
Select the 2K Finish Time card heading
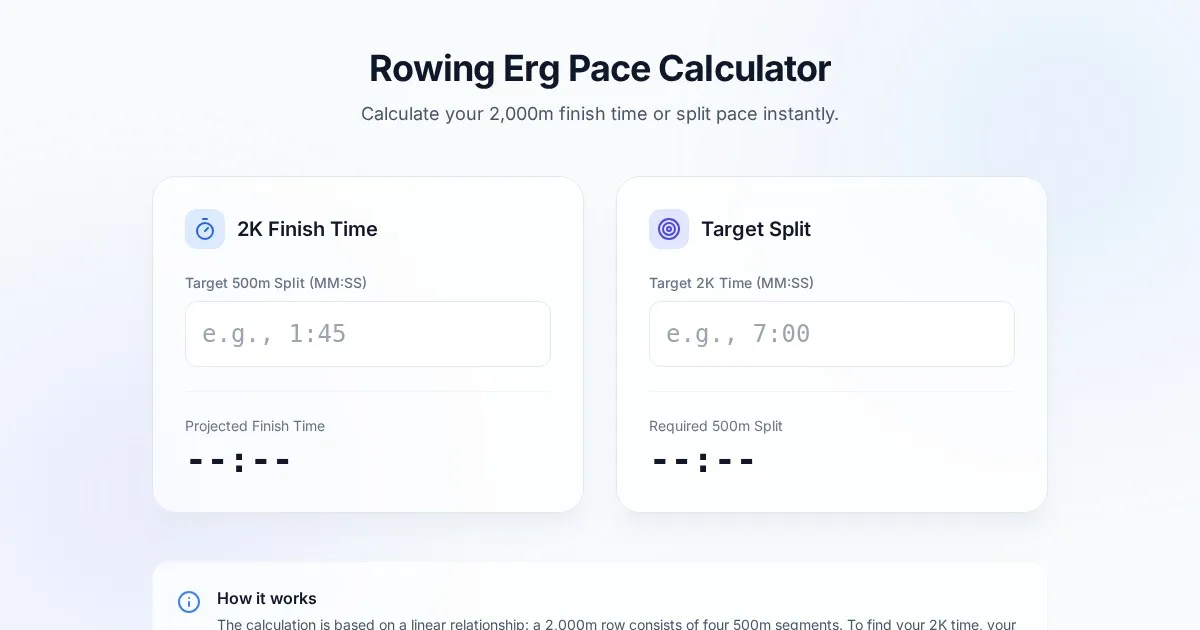coord(307,229)
